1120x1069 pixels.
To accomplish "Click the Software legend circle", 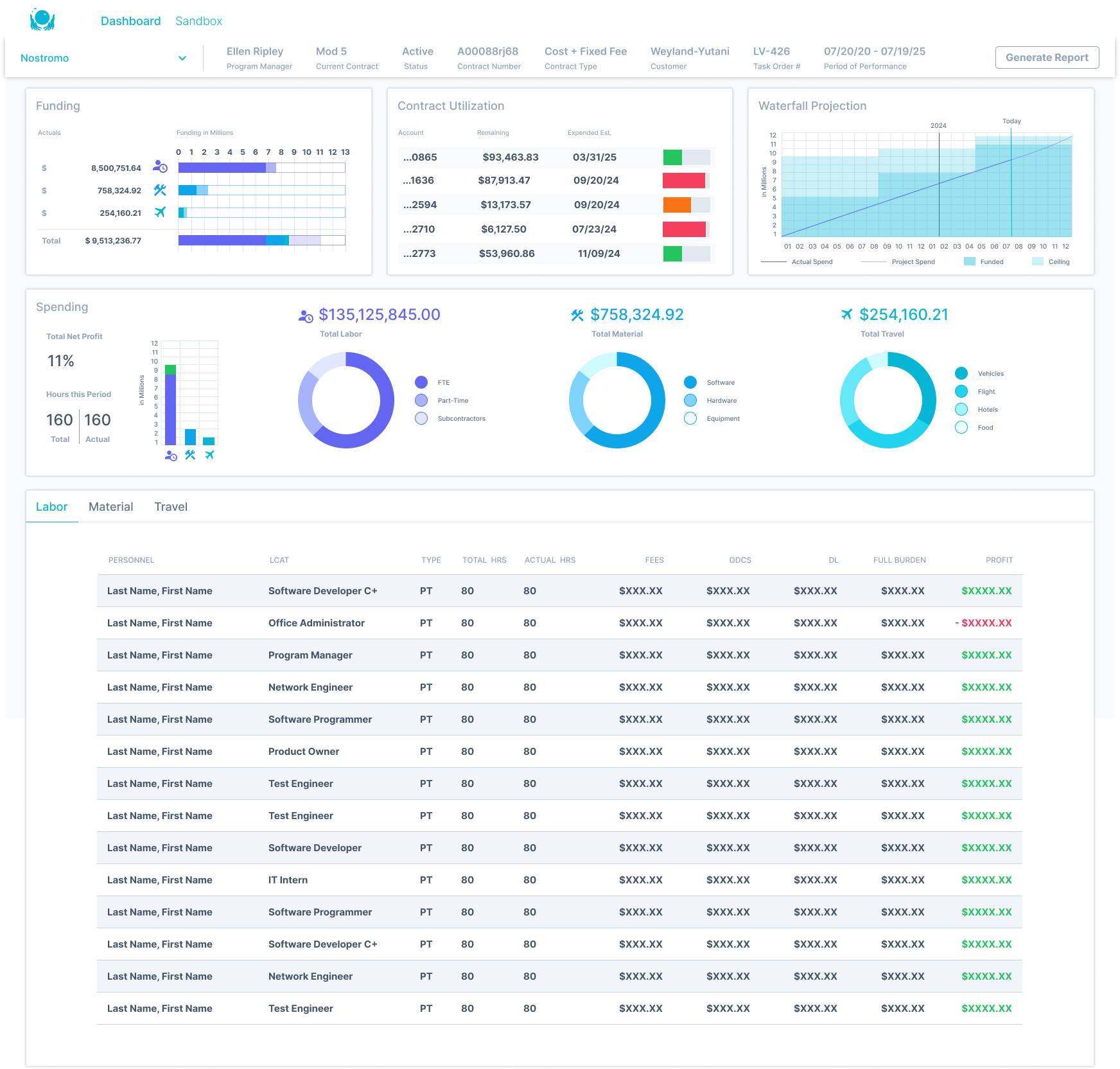I will point(690,382).
